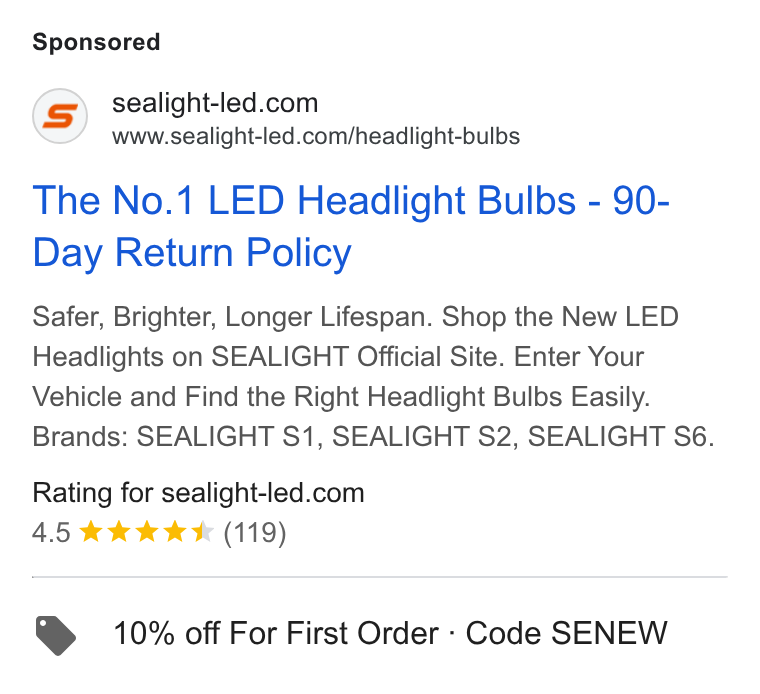This screenshot has width=760, height=694.
Task: Click the SEALIGHT S6 brand mention
Action: (617, 436)
